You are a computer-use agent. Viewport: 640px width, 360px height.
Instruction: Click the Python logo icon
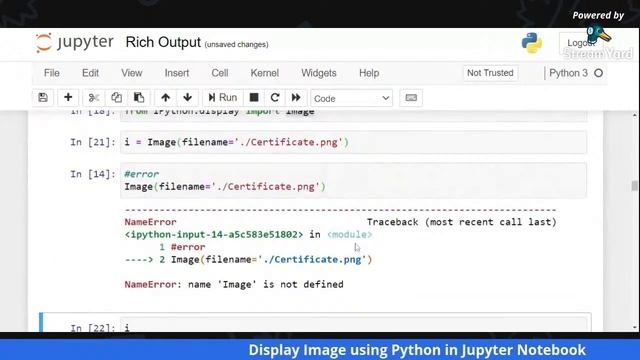pos(531,43)
